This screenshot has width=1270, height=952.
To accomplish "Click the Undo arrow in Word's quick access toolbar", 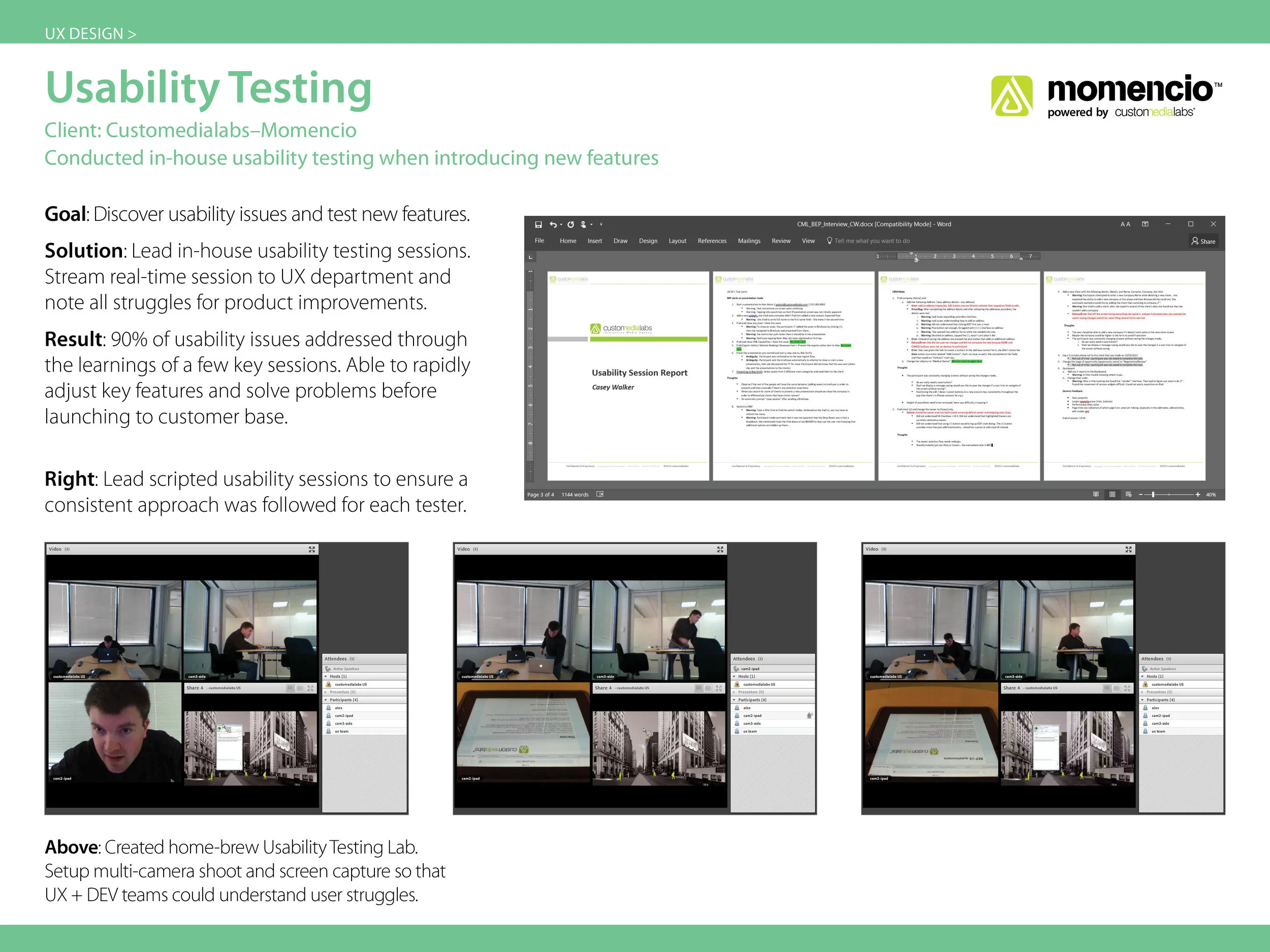I will pos(553,224).
